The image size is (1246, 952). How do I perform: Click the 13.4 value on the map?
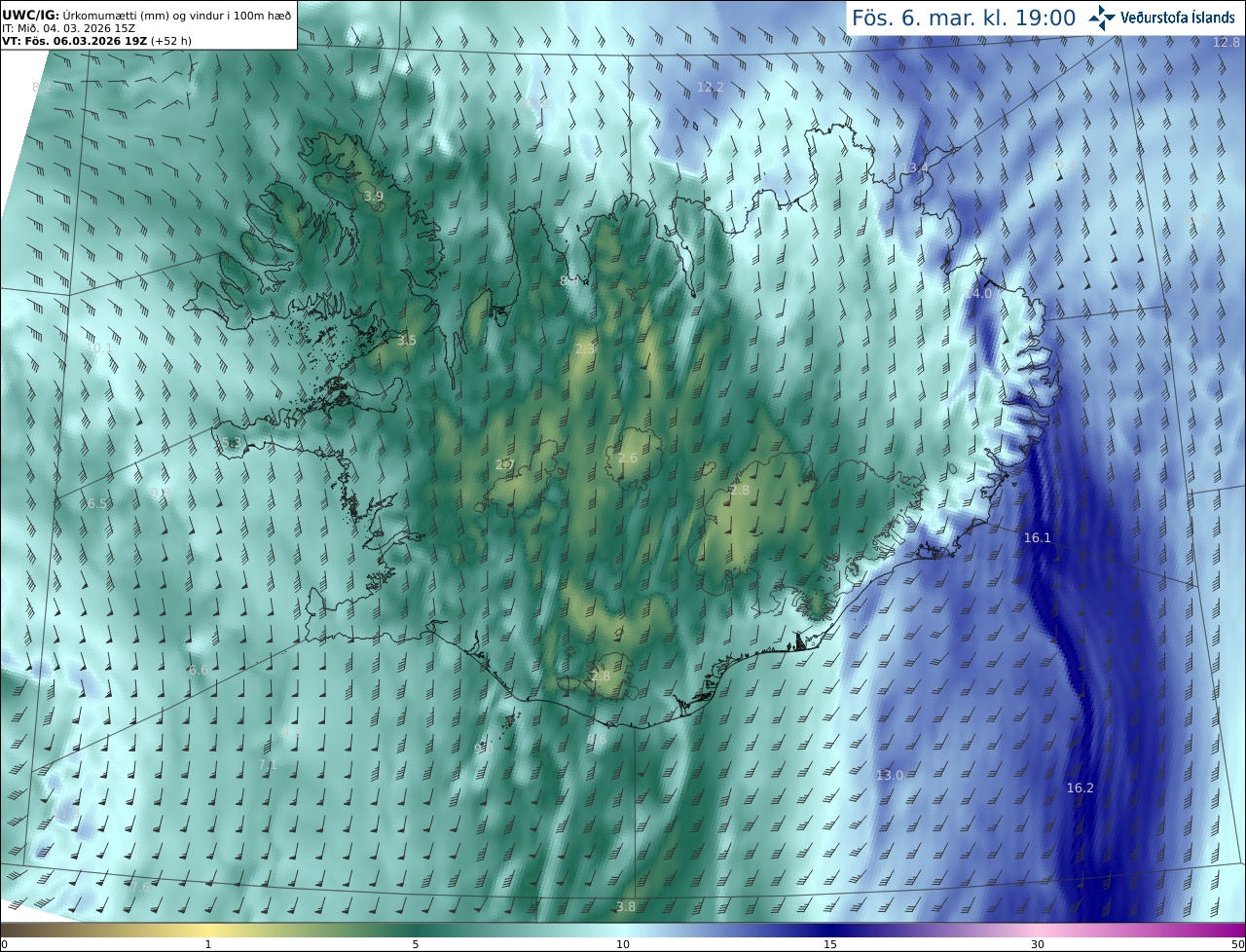915,168
